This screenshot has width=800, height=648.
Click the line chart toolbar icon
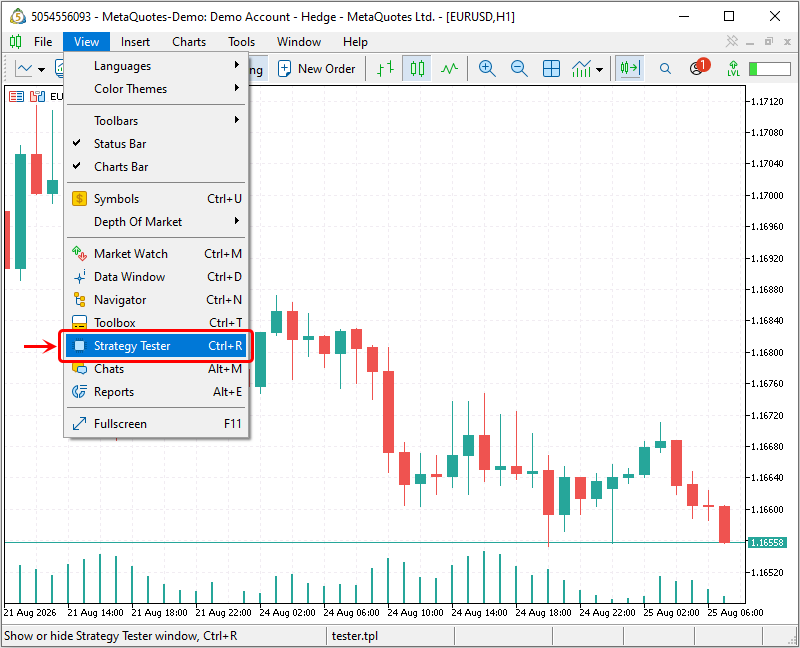24,68
